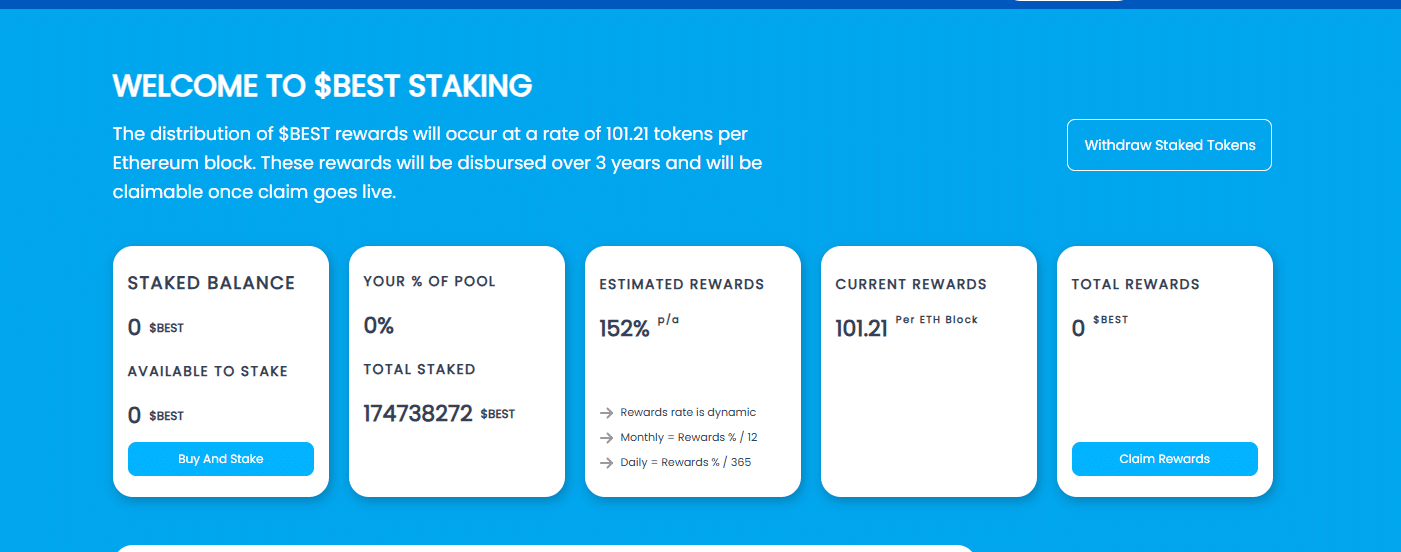Select the WELCOME TO $BEST STAKING heading
1401x552 pixels.
pyautogui.click(x=322, y=86)
